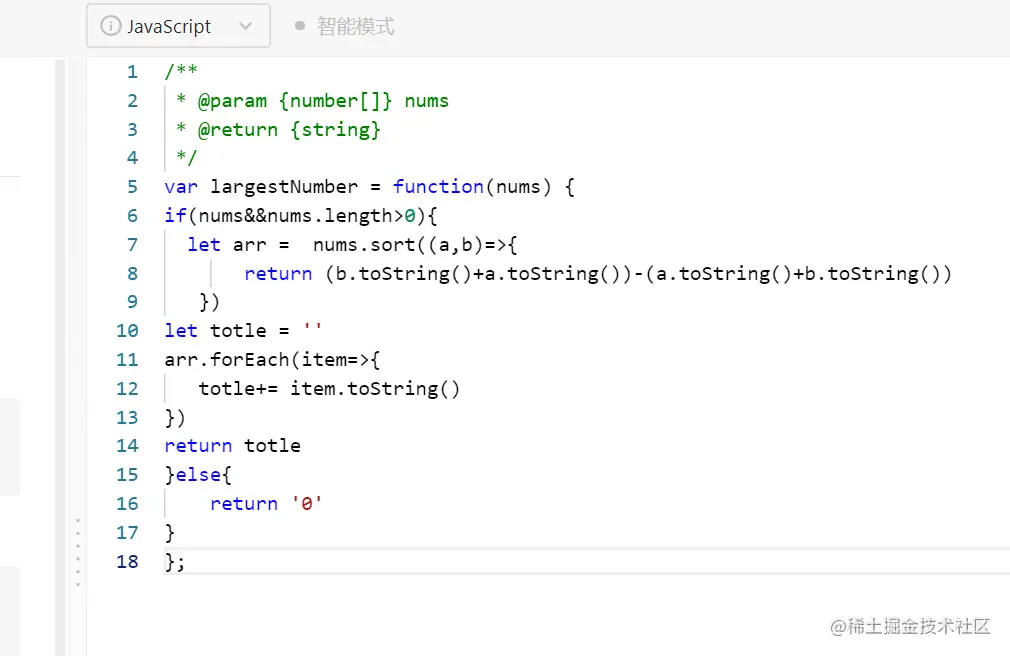Click the info icon beside JavaScript

tap(110, 26)
